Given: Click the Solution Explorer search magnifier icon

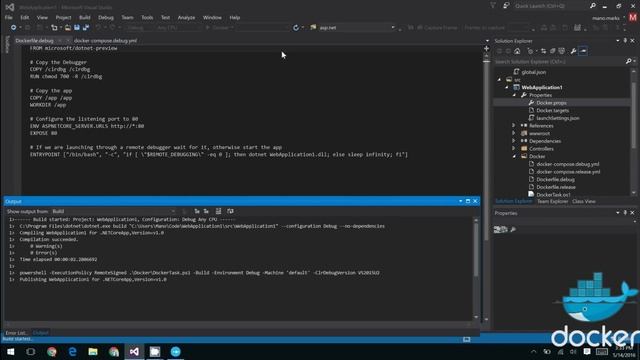Looking at the screenshot, I should click(x=629, y=62).
